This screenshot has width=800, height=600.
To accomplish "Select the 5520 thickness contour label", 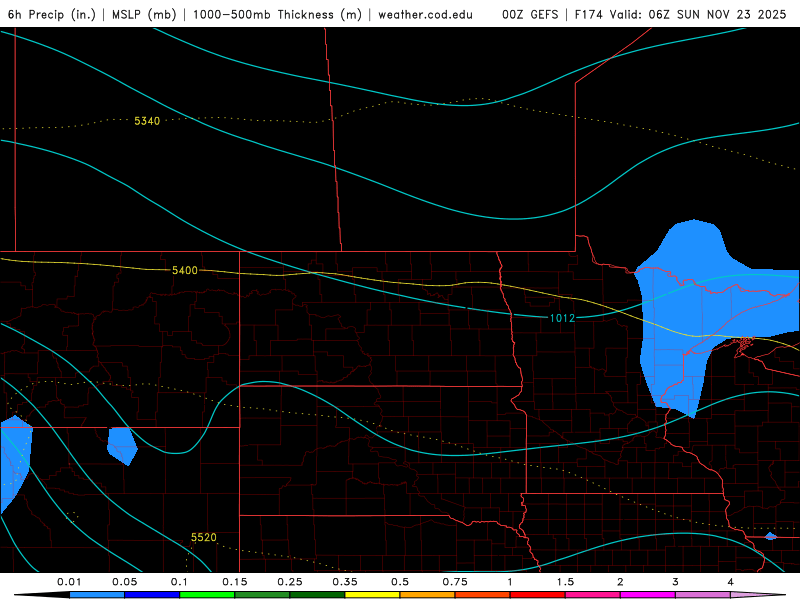I will click(204, 537).
